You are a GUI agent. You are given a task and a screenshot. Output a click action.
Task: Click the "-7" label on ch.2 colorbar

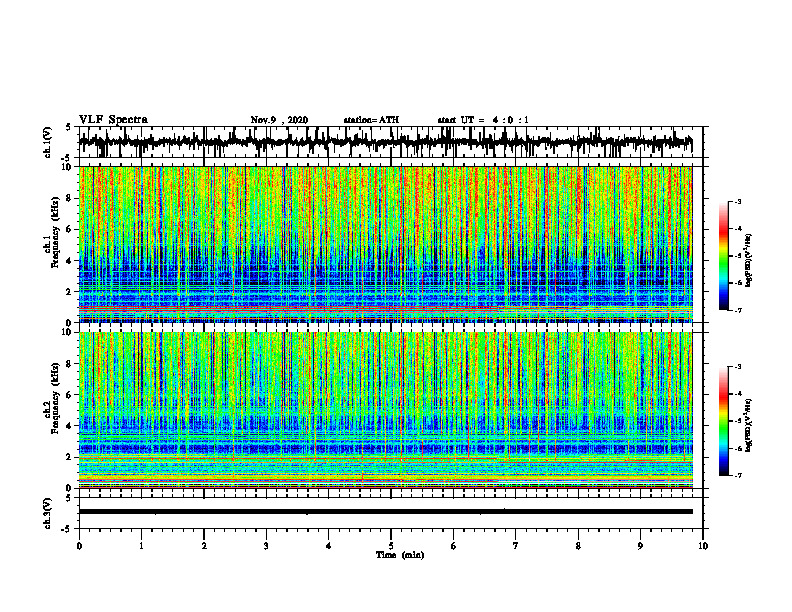(738, 475)
